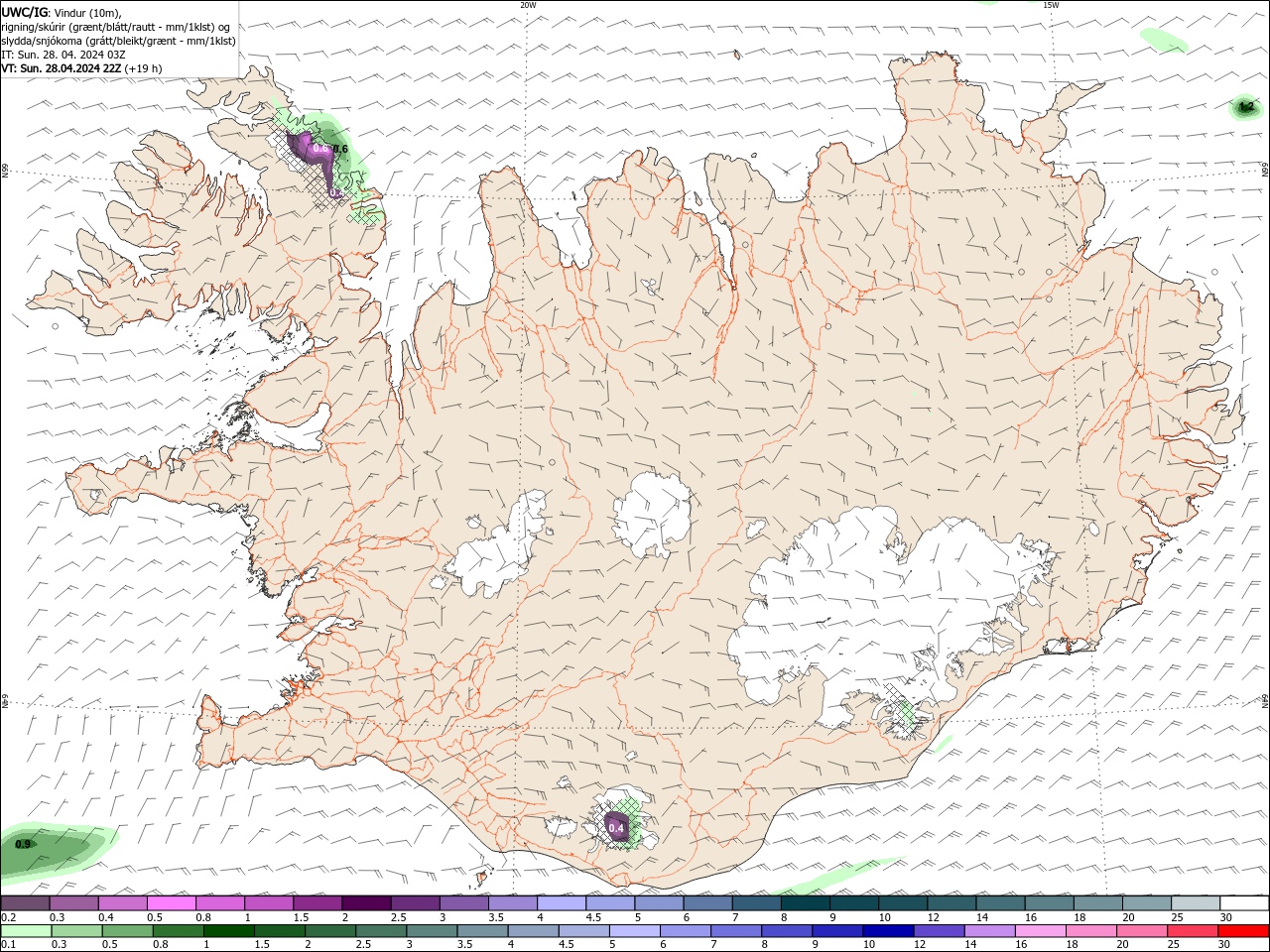The width and height of the screenshot is (1270, 952).
Task: Pick top legend dark purple swatch between 2 and 2.5
Action: pyautogui.click(x=366, y=903)
